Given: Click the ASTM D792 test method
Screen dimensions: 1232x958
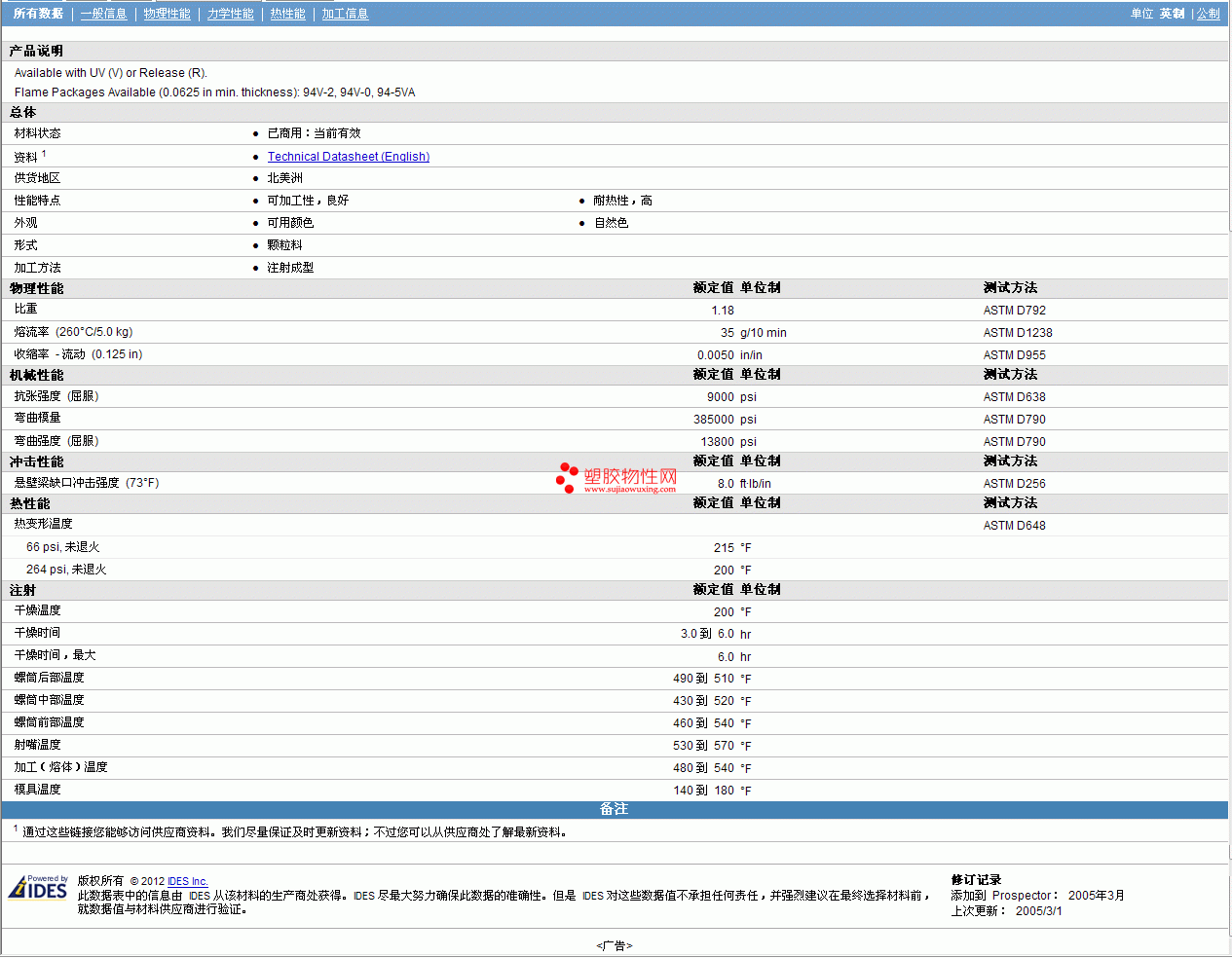Looking at the screenshot, I should point(1015,311).
